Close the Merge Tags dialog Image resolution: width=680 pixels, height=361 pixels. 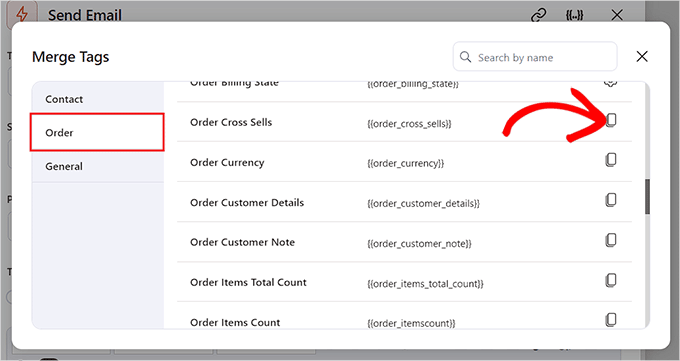(642, 56)
